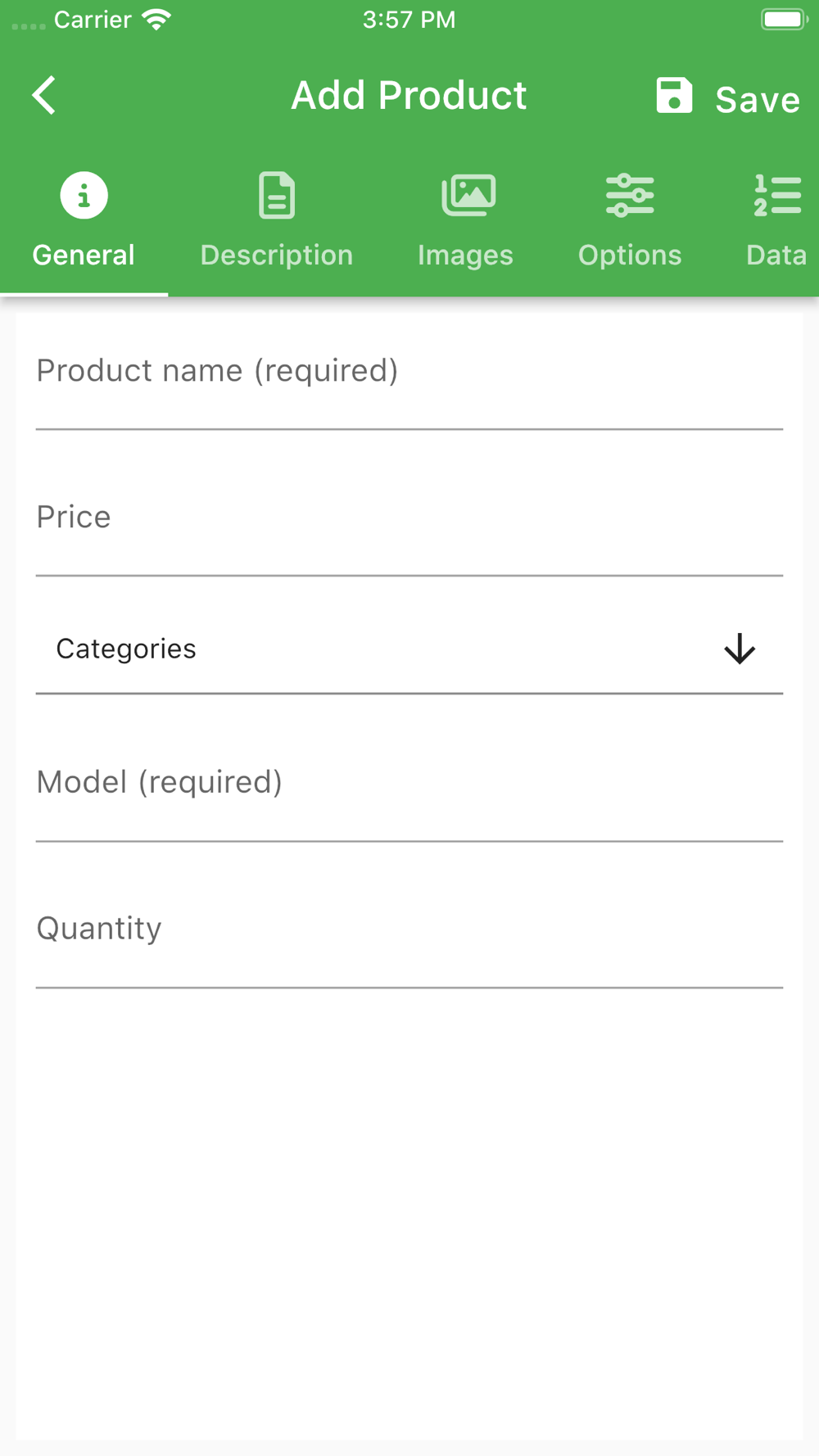The width and height of the screenshot is (819, 1456).
Task: Click the battery indicator icon
Action: point(785,20)
